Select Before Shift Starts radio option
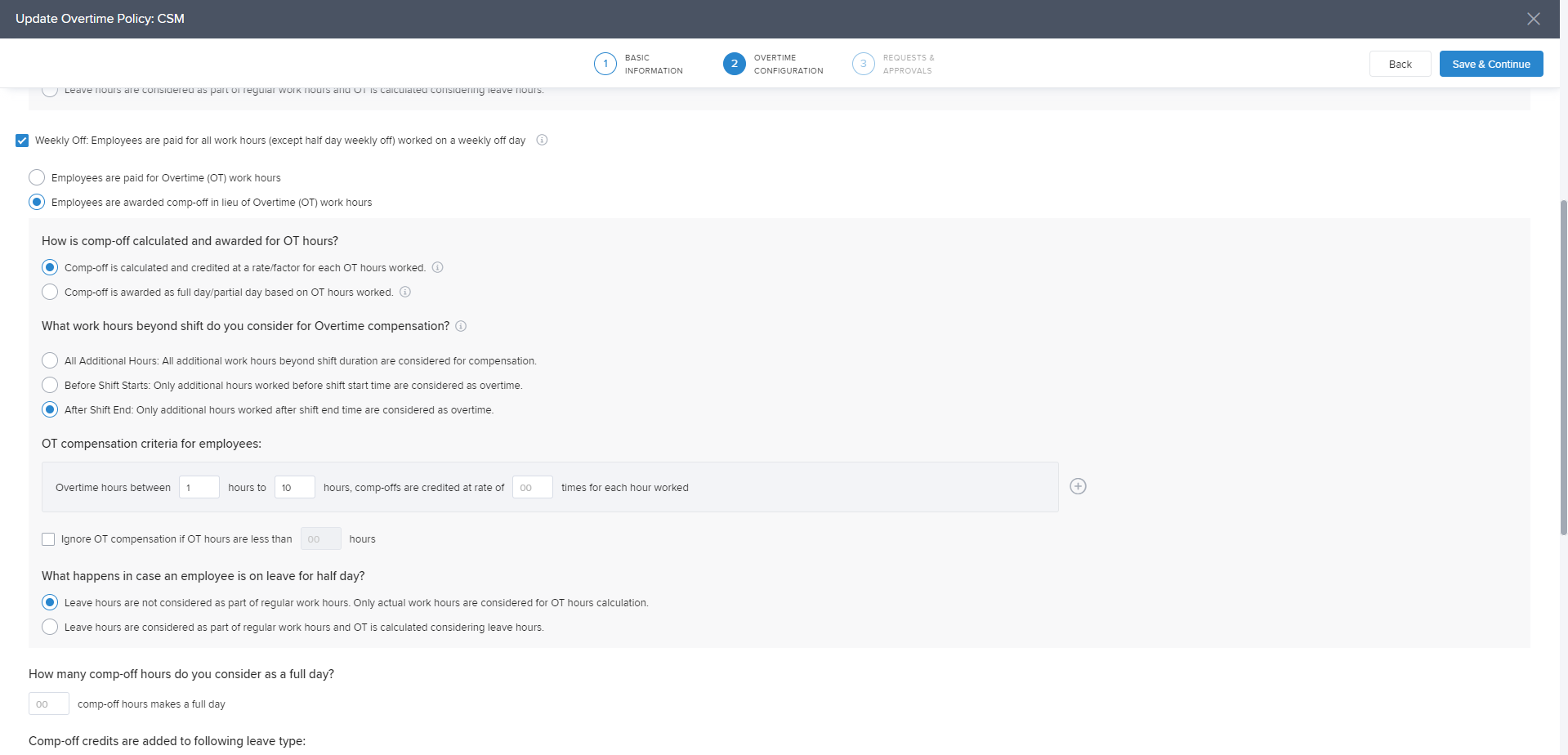 (x=50, y=385)
